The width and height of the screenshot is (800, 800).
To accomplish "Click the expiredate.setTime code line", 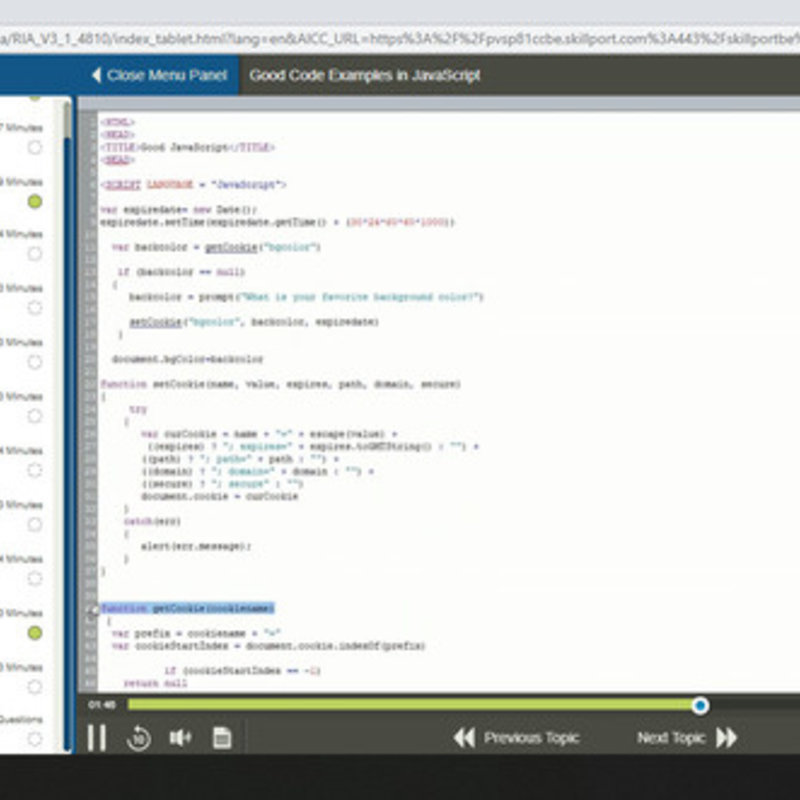I will tap(277, 222).
